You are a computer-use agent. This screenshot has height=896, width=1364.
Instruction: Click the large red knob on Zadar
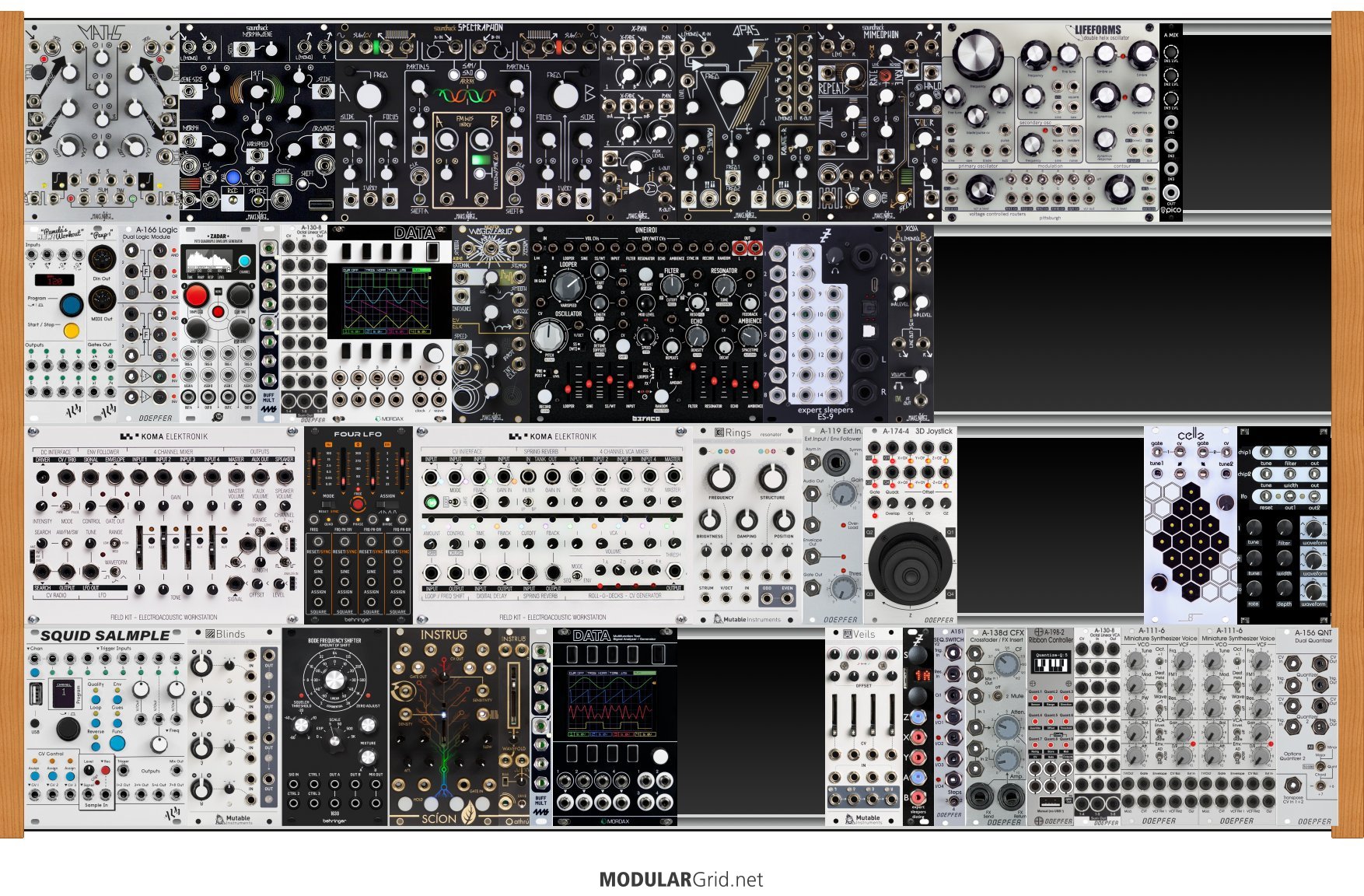coord(197,296)
